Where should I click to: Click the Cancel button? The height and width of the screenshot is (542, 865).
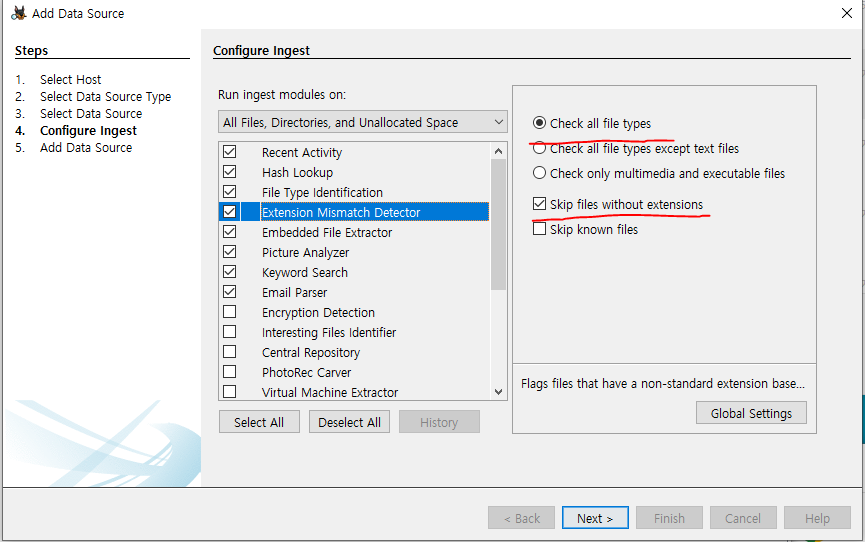[743, 518]
